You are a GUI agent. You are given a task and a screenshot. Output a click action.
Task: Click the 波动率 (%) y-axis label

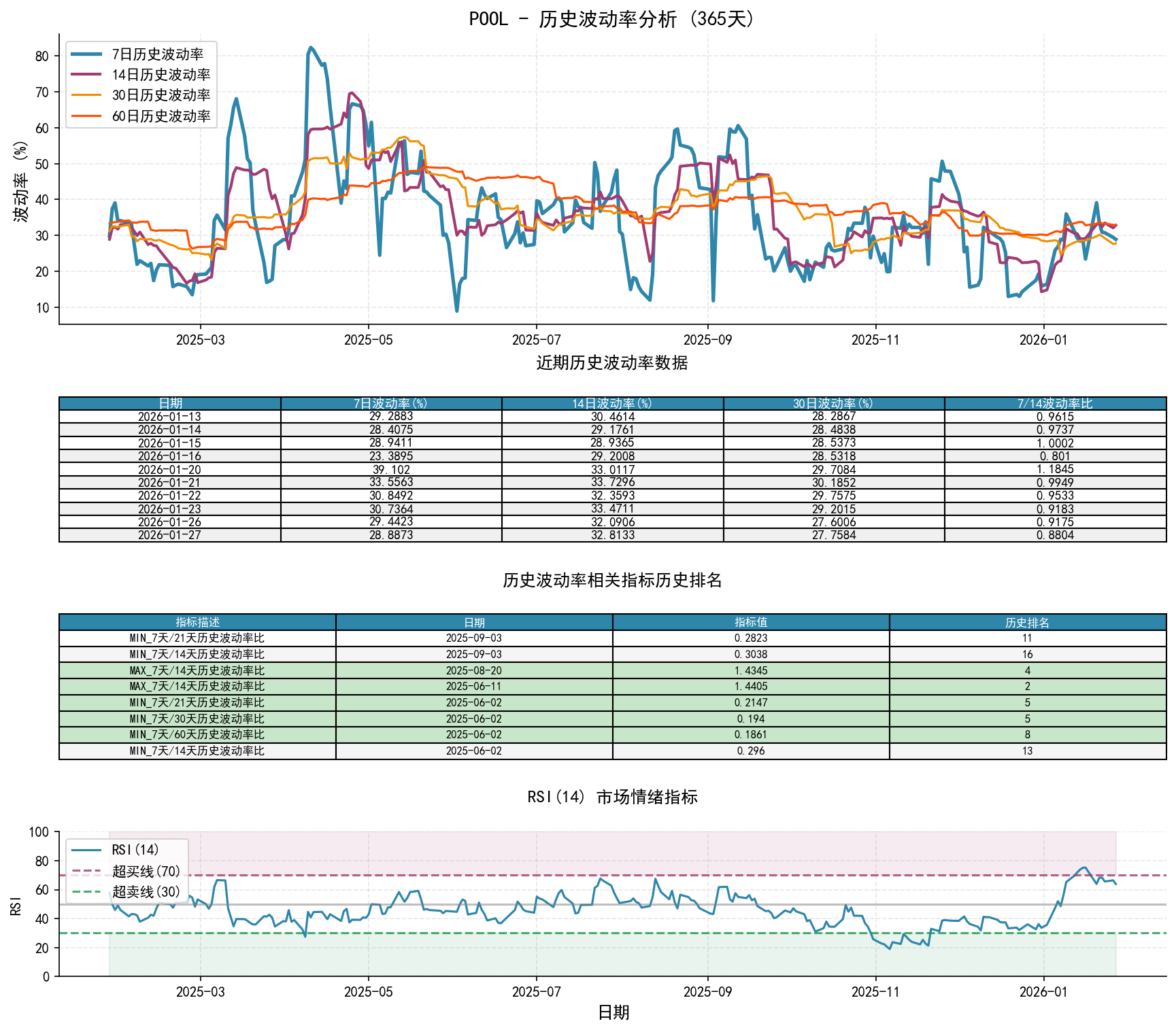21,182
